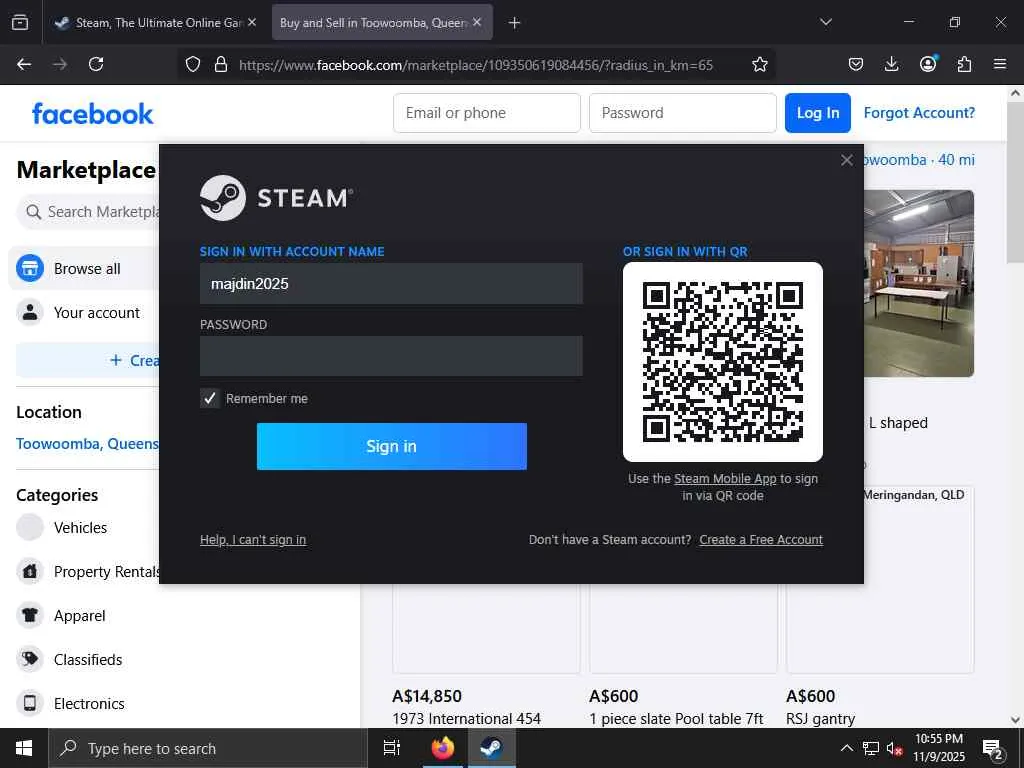Screen dimensions: 1024x768
Task: Click the Toowoomba 40 mi radius link
Action: [920, 159]
